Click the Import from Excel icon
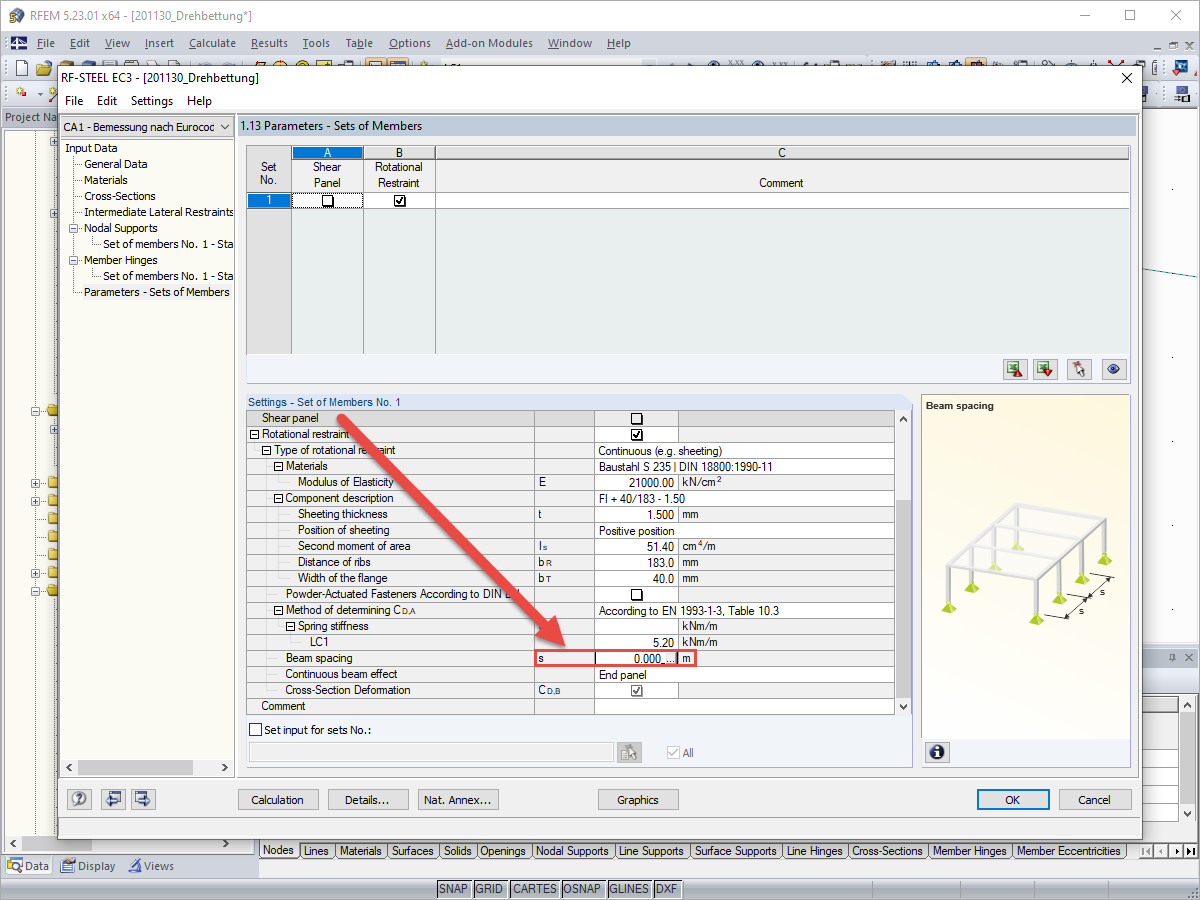The height and width of the screenshot is (900, 1200). pos(1046,369)
